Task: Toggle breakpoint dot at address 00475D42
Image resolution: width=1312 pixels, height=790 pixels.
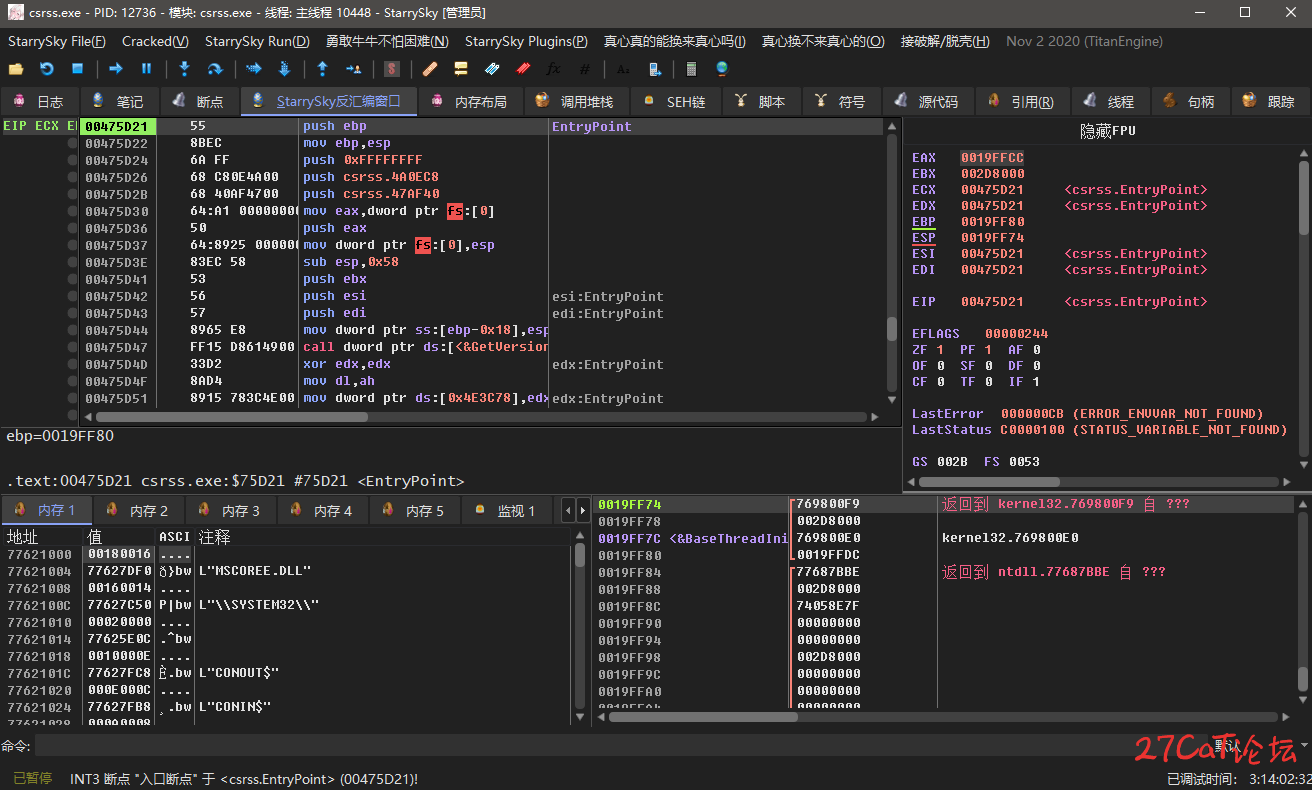Action: tap(72, 297)
